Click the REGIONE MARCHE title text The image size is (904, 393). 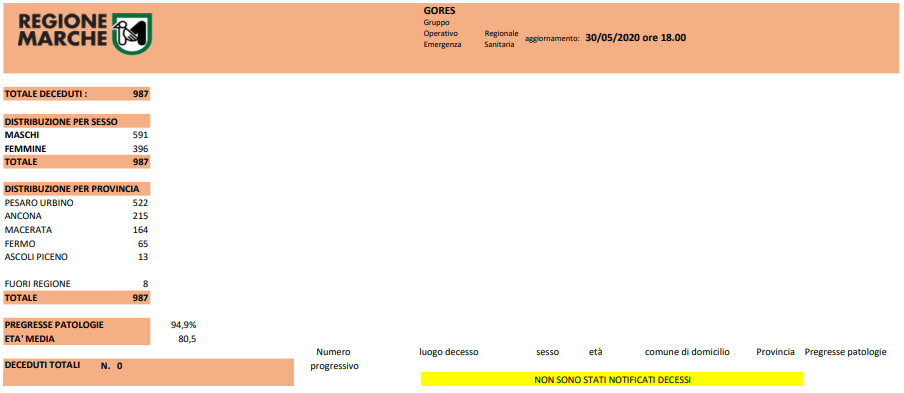pos(63,31)
